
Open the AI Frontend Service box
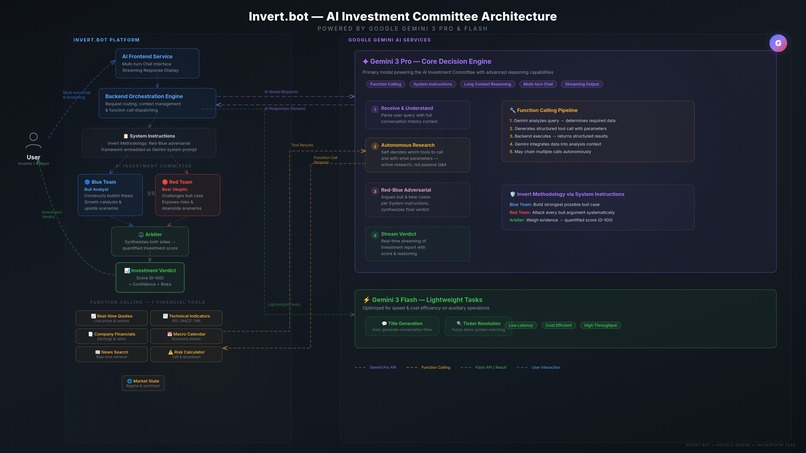click(x=157, y=63)
